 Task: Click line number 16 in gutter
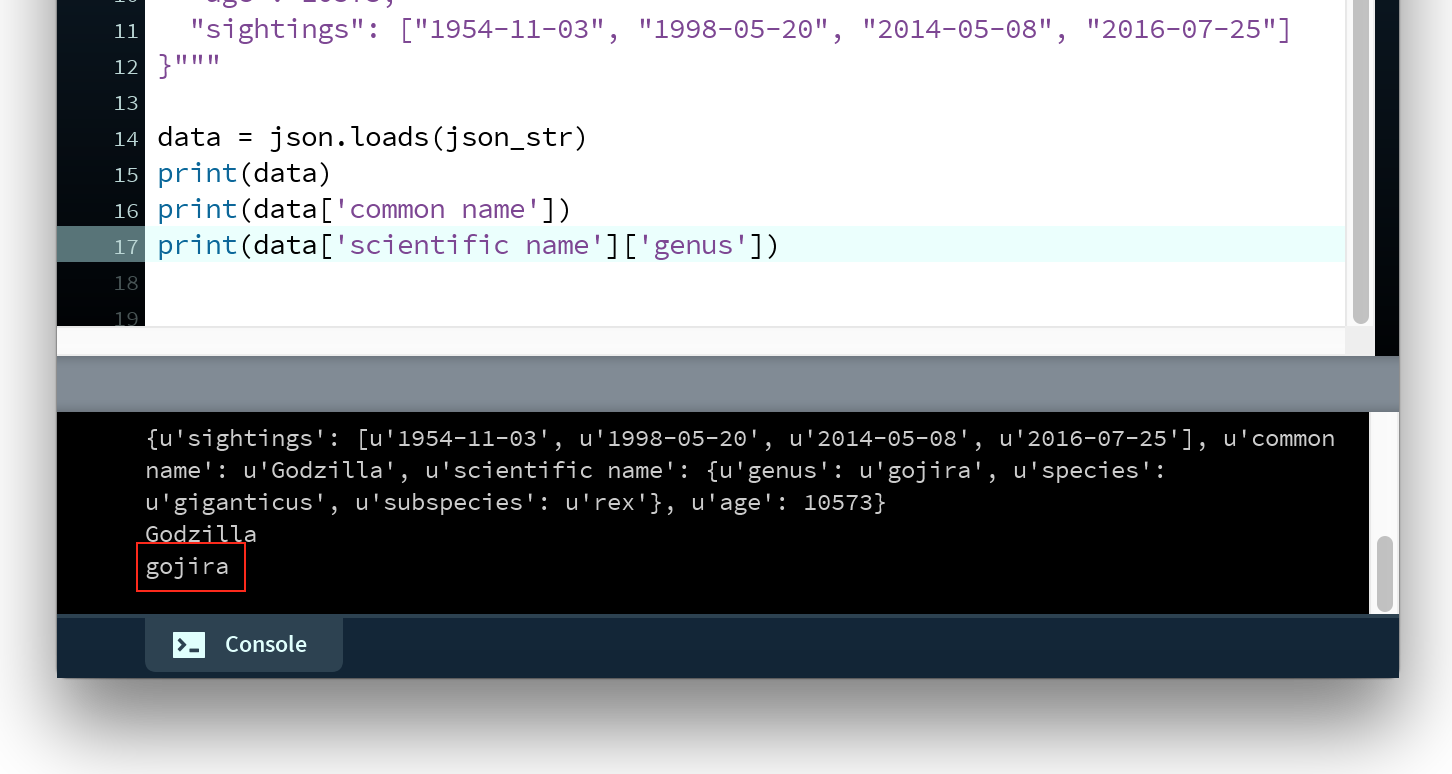(125, 210)
